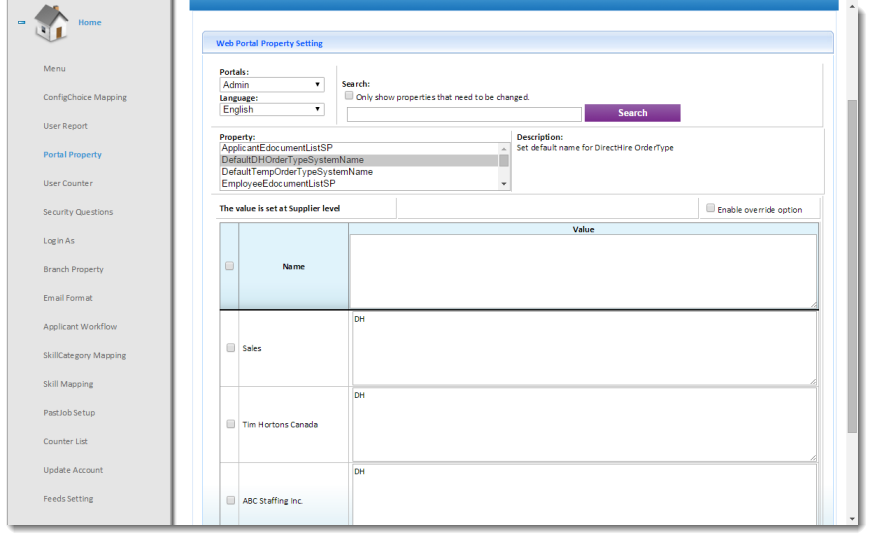Select the Tim Hortons Canada checkbox
873x540 pixels.
tap(230, 424)
